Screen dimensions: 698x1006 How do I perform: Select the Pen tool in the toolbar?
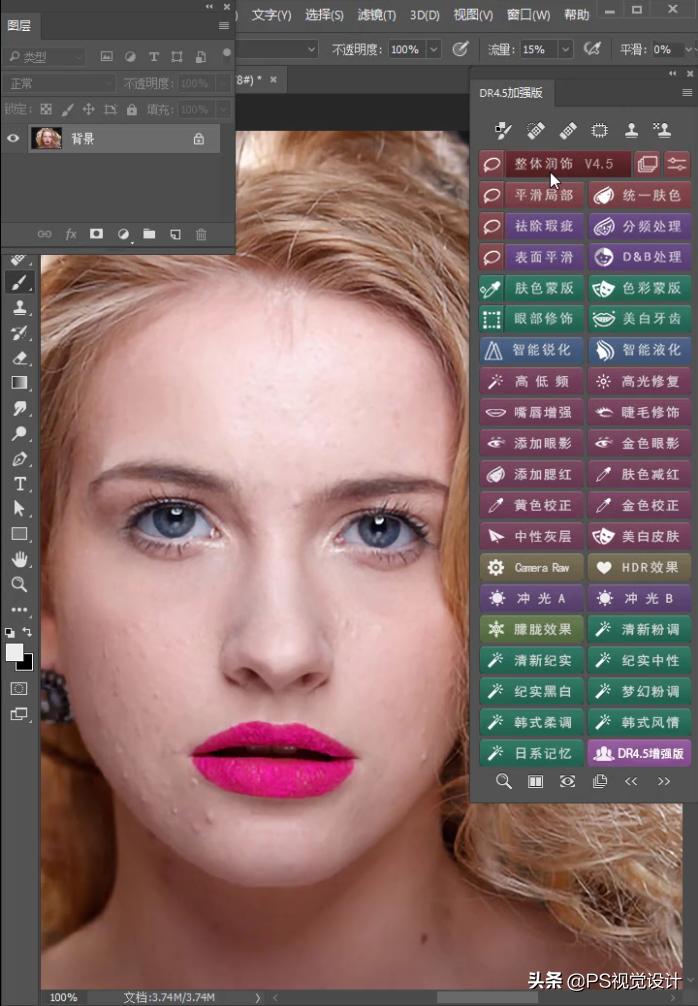pos(19,459)
